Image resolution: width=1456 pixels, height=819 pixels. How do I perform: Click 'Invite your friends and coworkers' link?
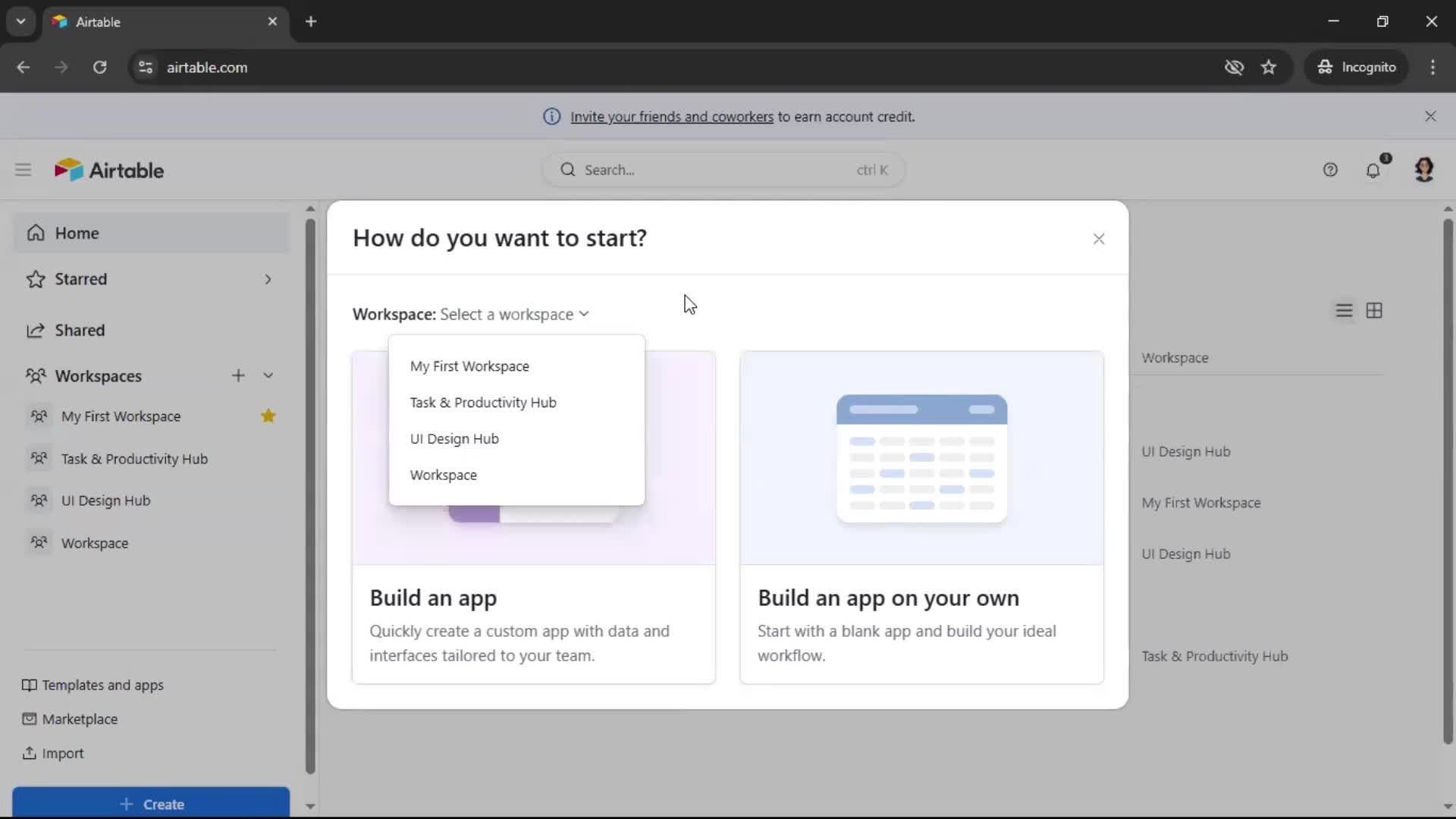(672, 116)
